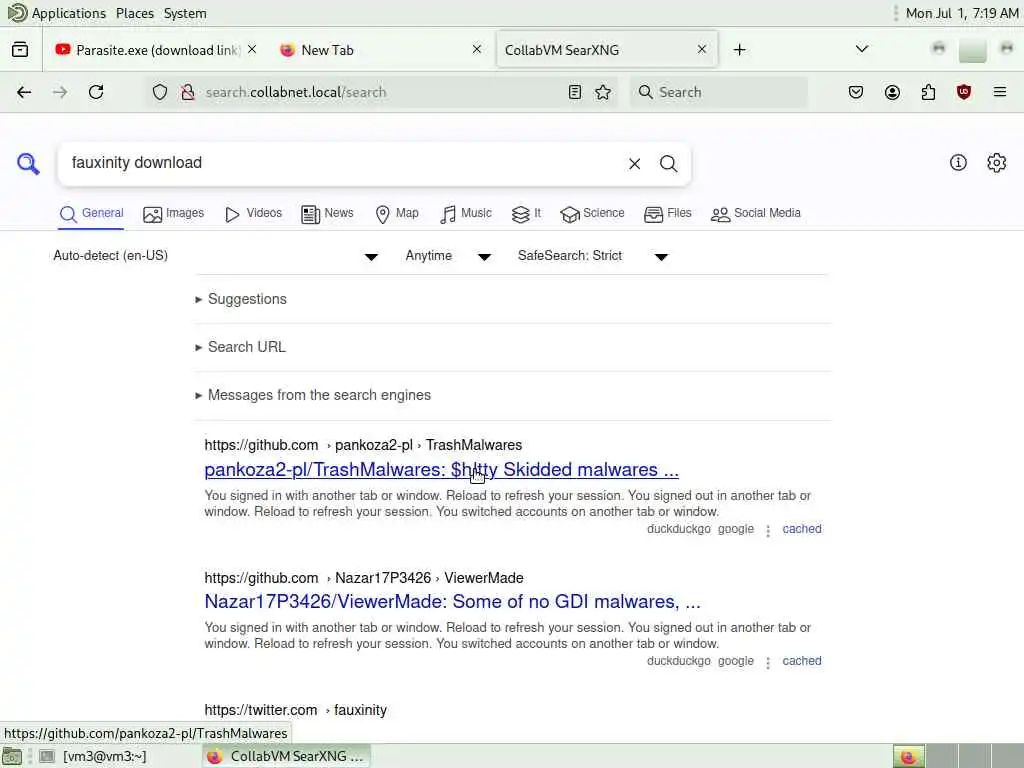The height and width of the screenshot is (768, 1024).
Task: Toggle reader view icon in address bar
Action: tap(575, 92)
